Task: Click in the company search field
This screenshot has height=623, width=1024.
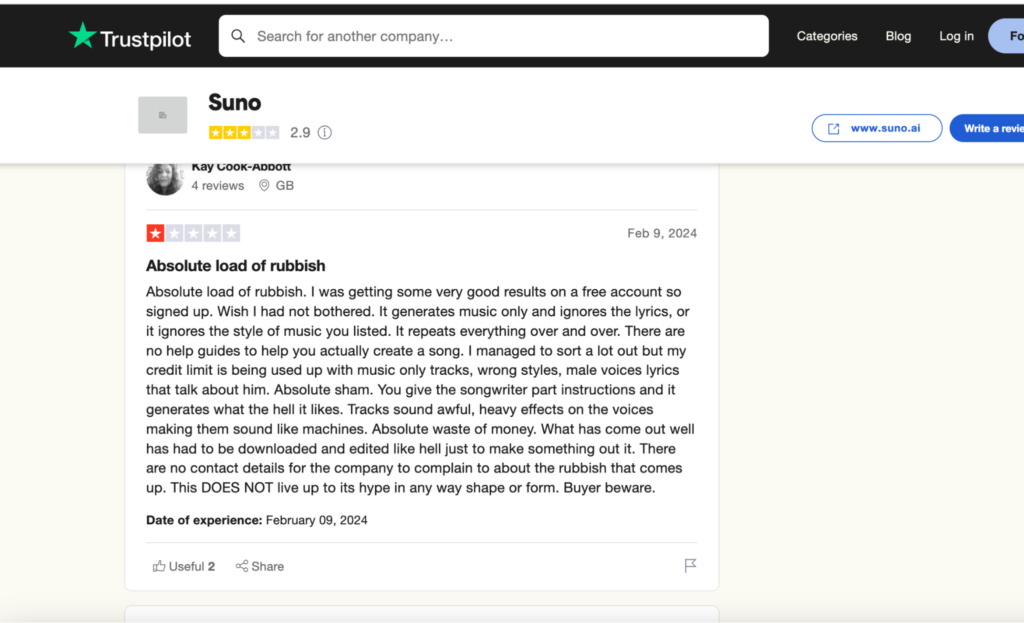Action: [494, 36]
